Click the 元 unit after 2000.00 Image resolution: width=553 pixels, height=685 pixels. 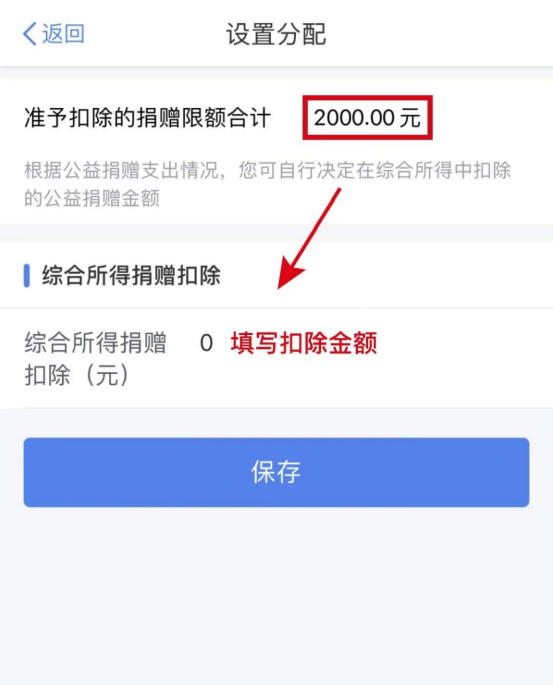click(410, 118)
